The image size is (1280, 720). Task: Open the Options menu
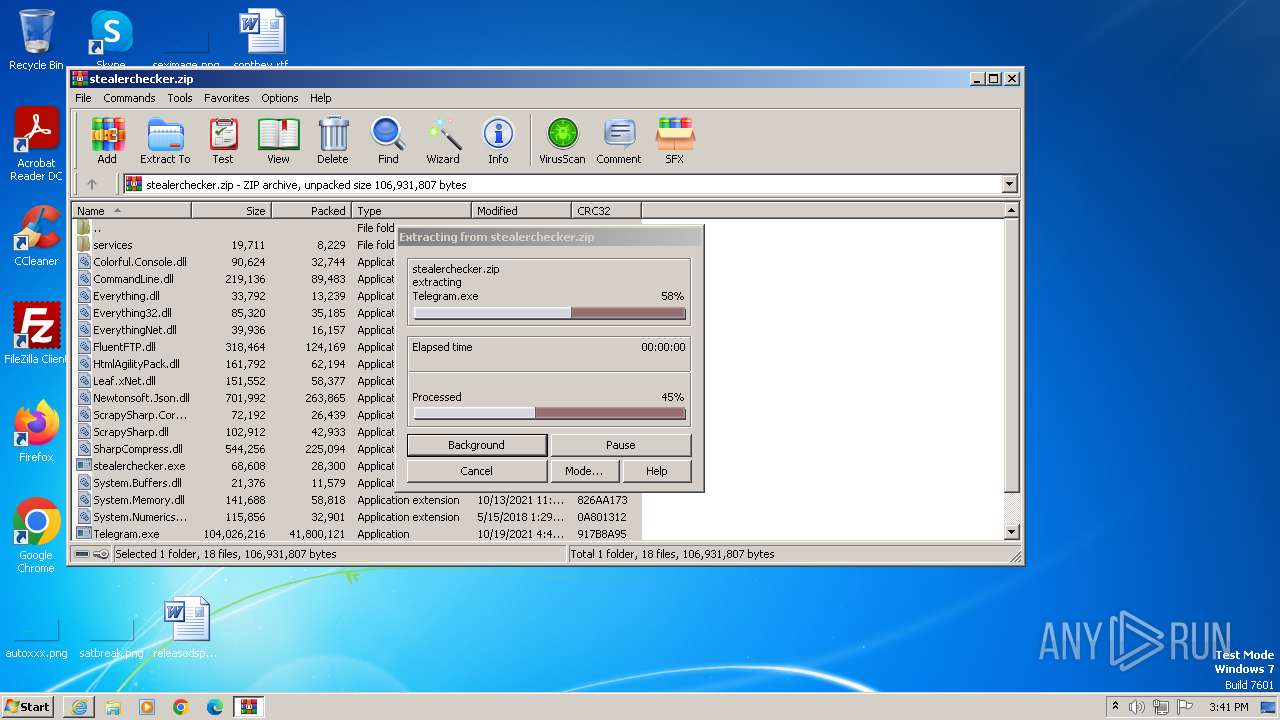tap(280, 98)
